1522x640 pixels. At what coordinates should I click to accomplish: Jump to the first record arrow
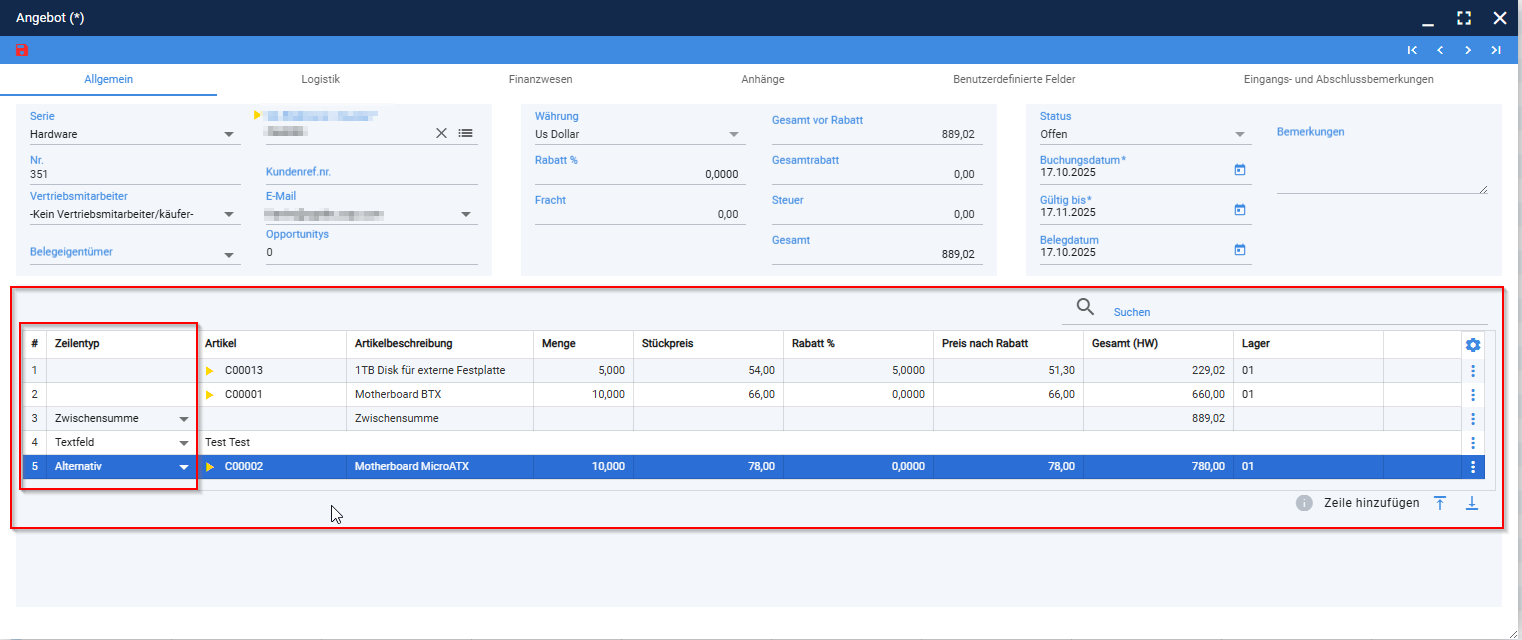1412,50
